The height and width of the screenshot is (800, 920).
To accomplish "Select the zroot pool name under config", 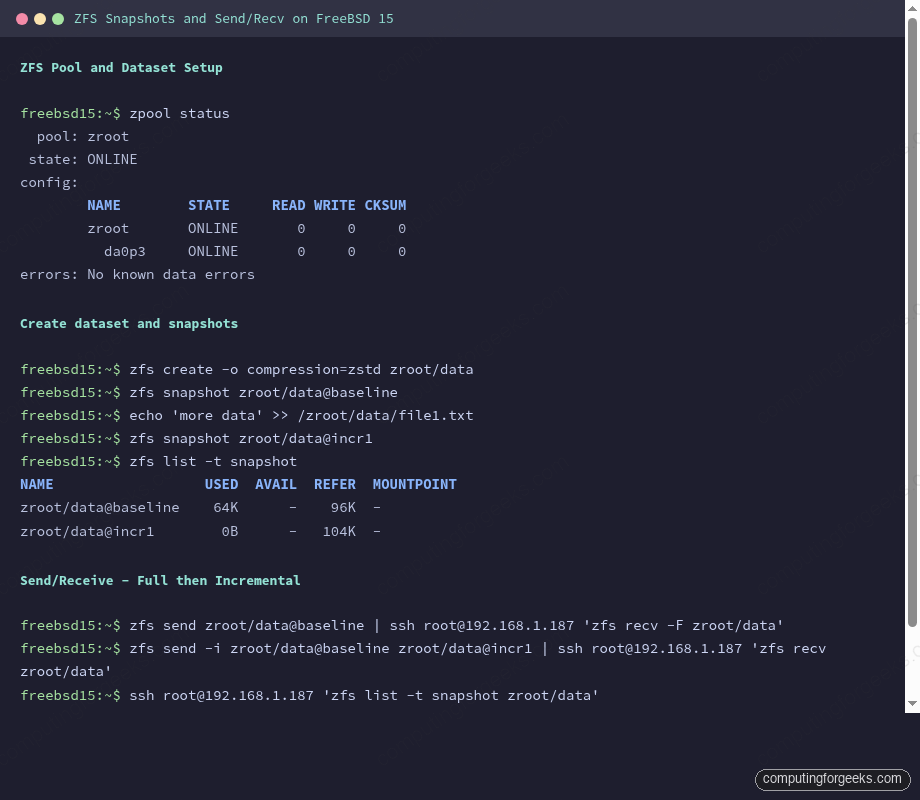I will pos(107,228).
